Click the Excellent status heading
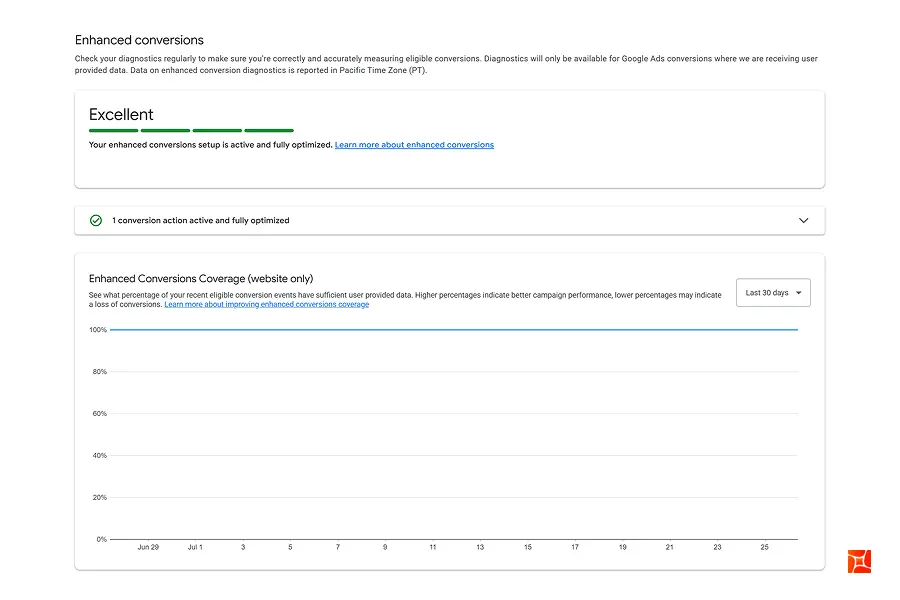900x600 pixels. [121, 114]
